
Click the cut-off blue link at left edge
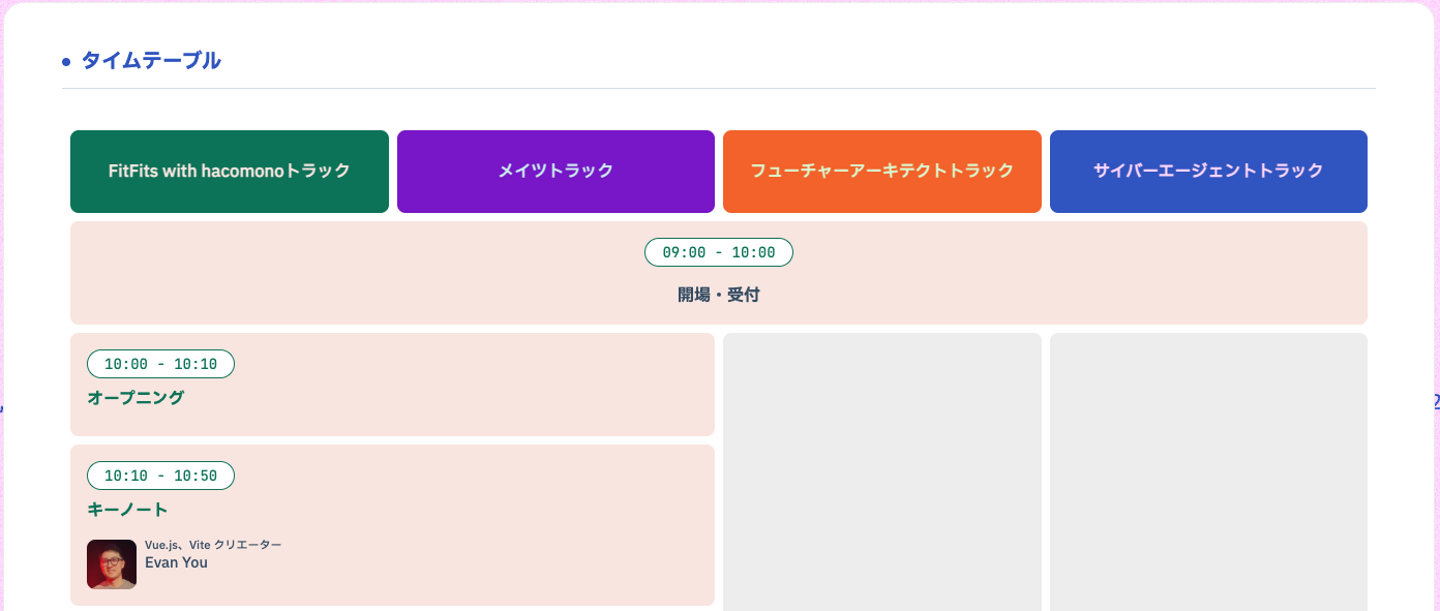tap(2, 406)
